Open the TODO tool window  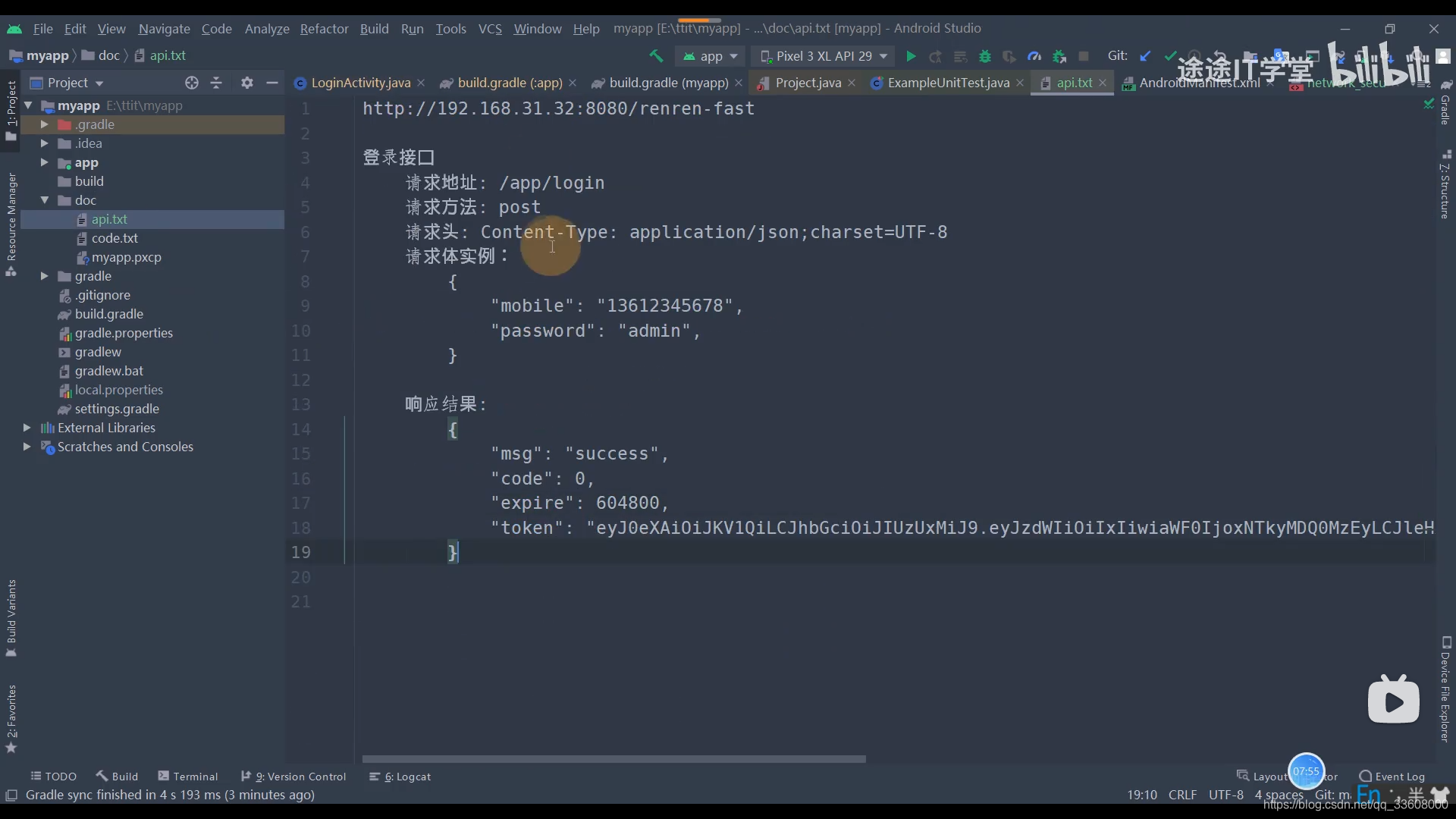tap(54, 777)
